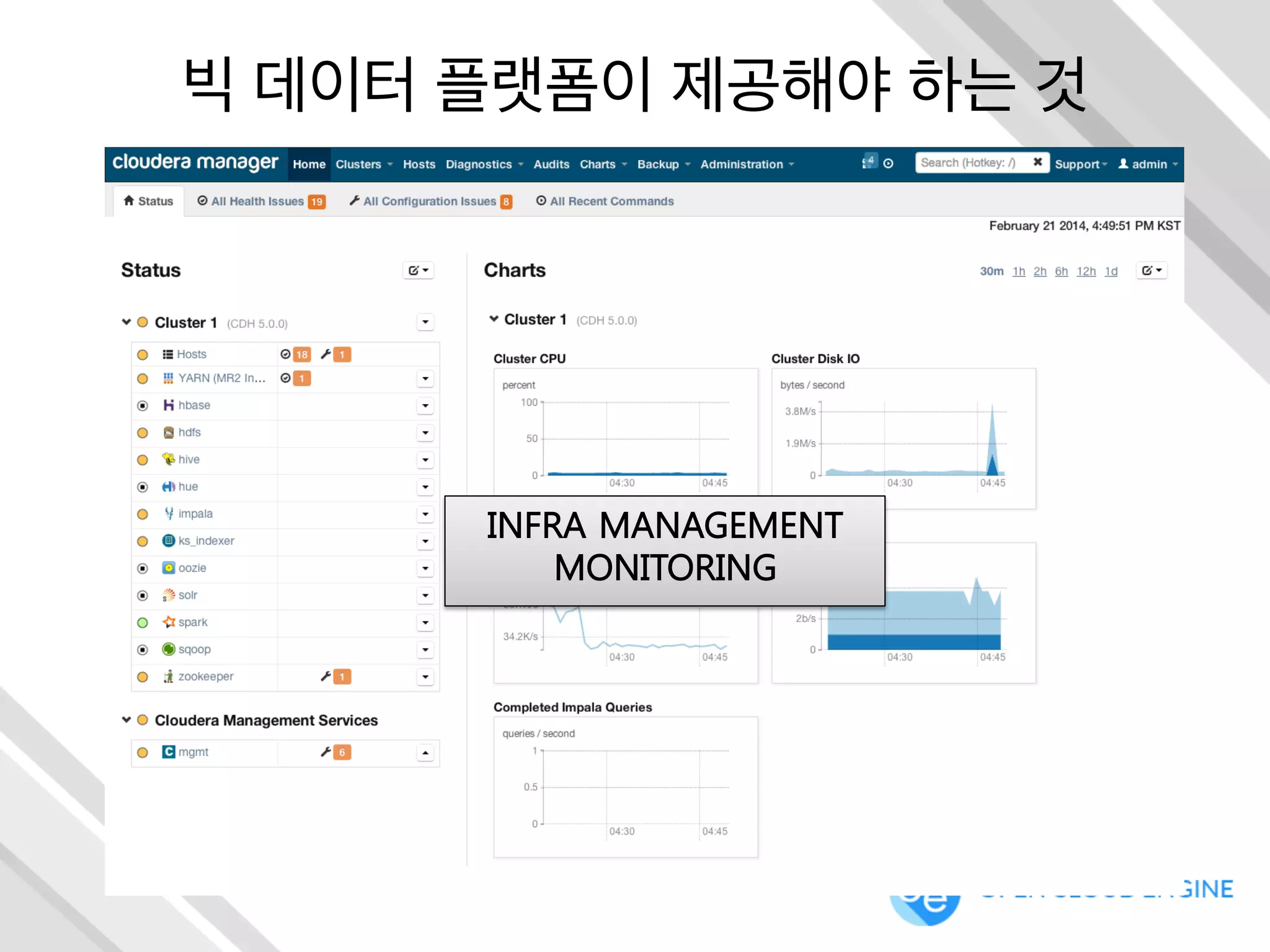Click the zookeeper service icon
1270x952 pixels.
[169, 677]
